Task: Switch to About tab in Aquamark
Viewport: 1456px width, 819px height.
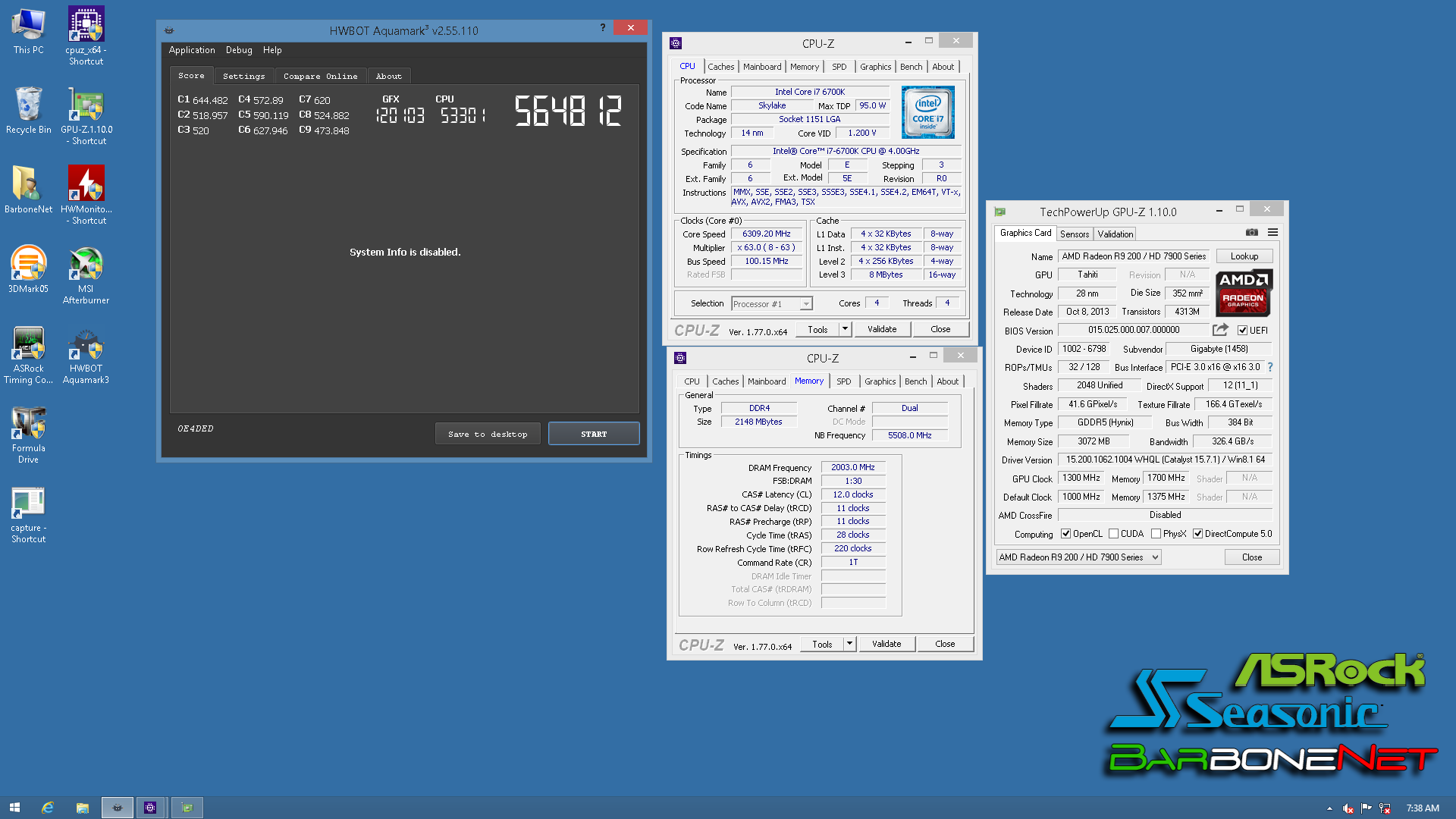Action: point(388,76)
